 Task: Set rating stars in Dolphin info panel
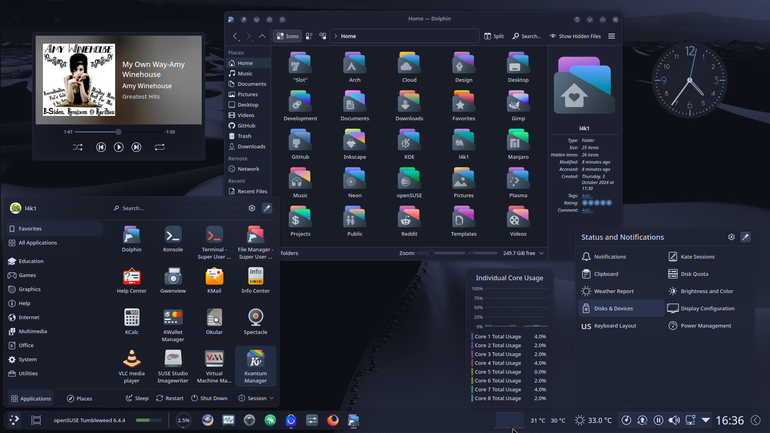[x=597, y=203]
